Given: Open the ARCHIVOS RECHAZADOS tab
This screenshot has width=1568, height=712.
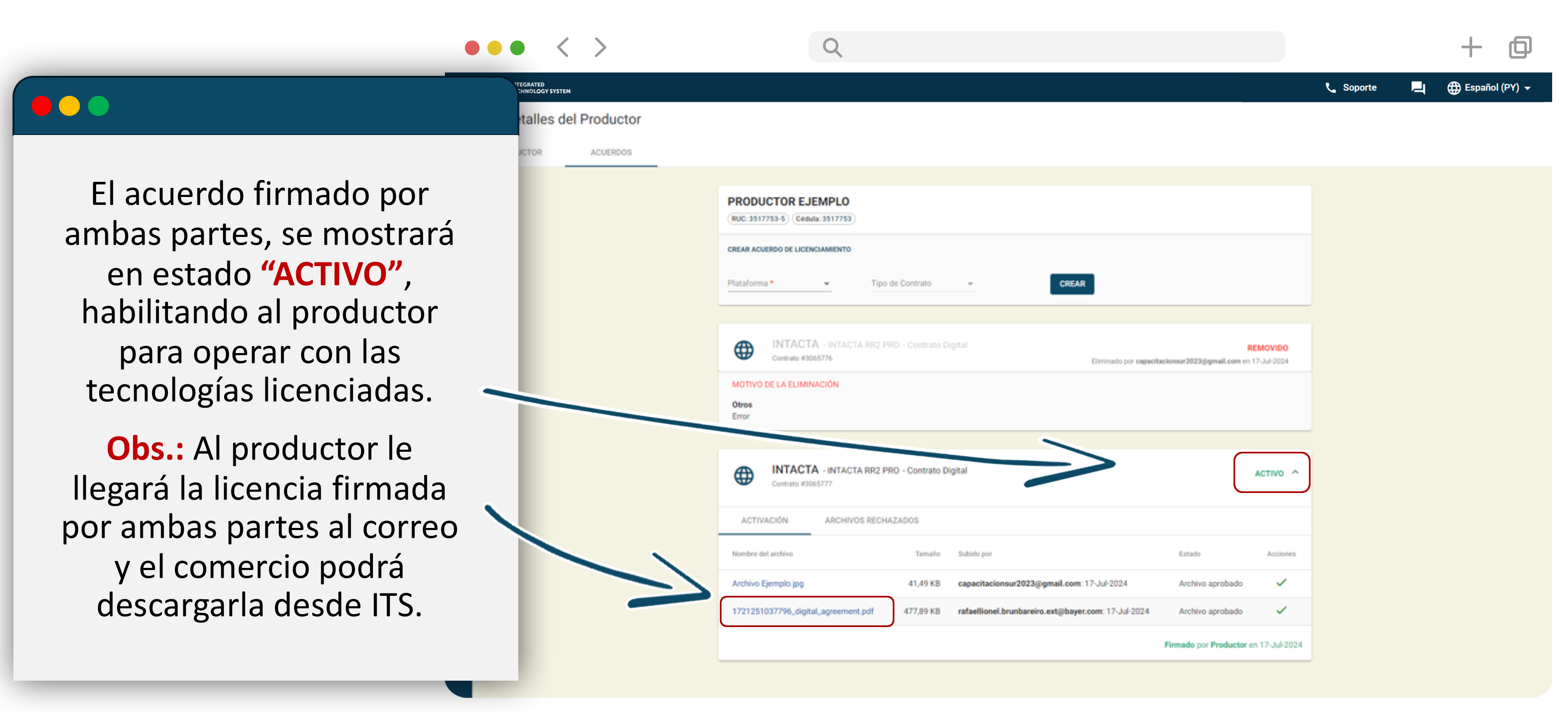Looking at the screenshot, I should pyautogui.click(x=871, y=520).
